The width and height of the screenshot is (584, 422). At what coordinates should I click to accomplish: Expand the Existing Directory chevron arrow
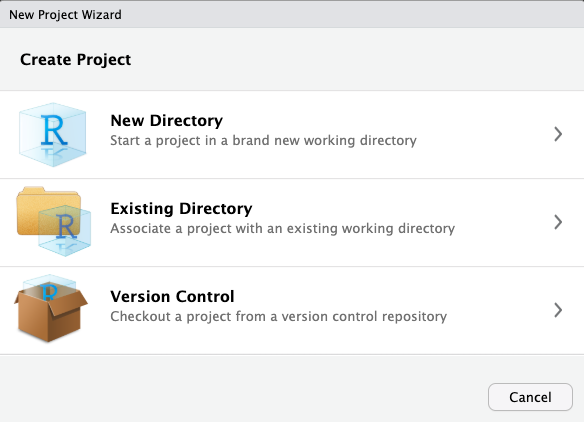tap(558, 222)
